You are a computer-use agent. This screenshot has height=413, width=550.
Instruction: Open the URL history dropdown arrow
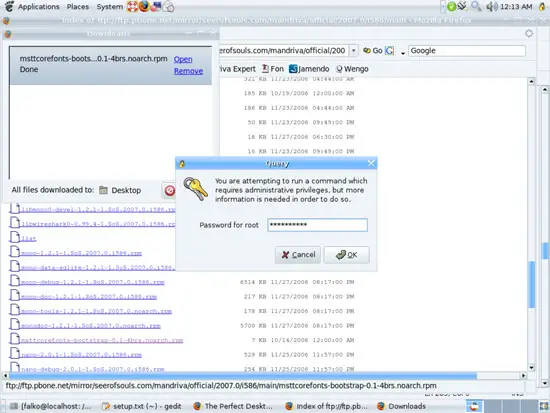[x=354, y=51]
